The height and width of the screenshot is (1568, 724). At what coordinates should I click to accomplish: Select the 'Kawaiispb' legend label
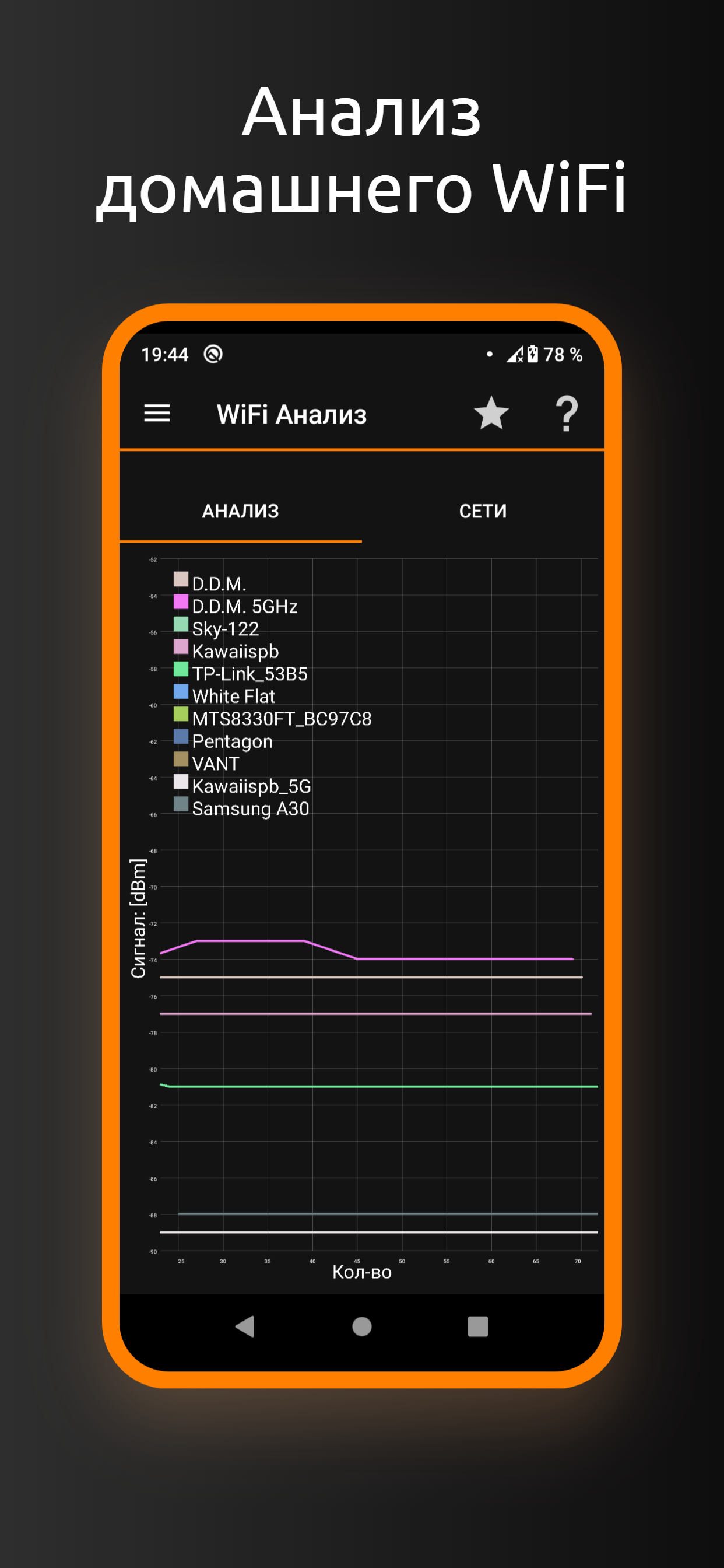point(236,652)
